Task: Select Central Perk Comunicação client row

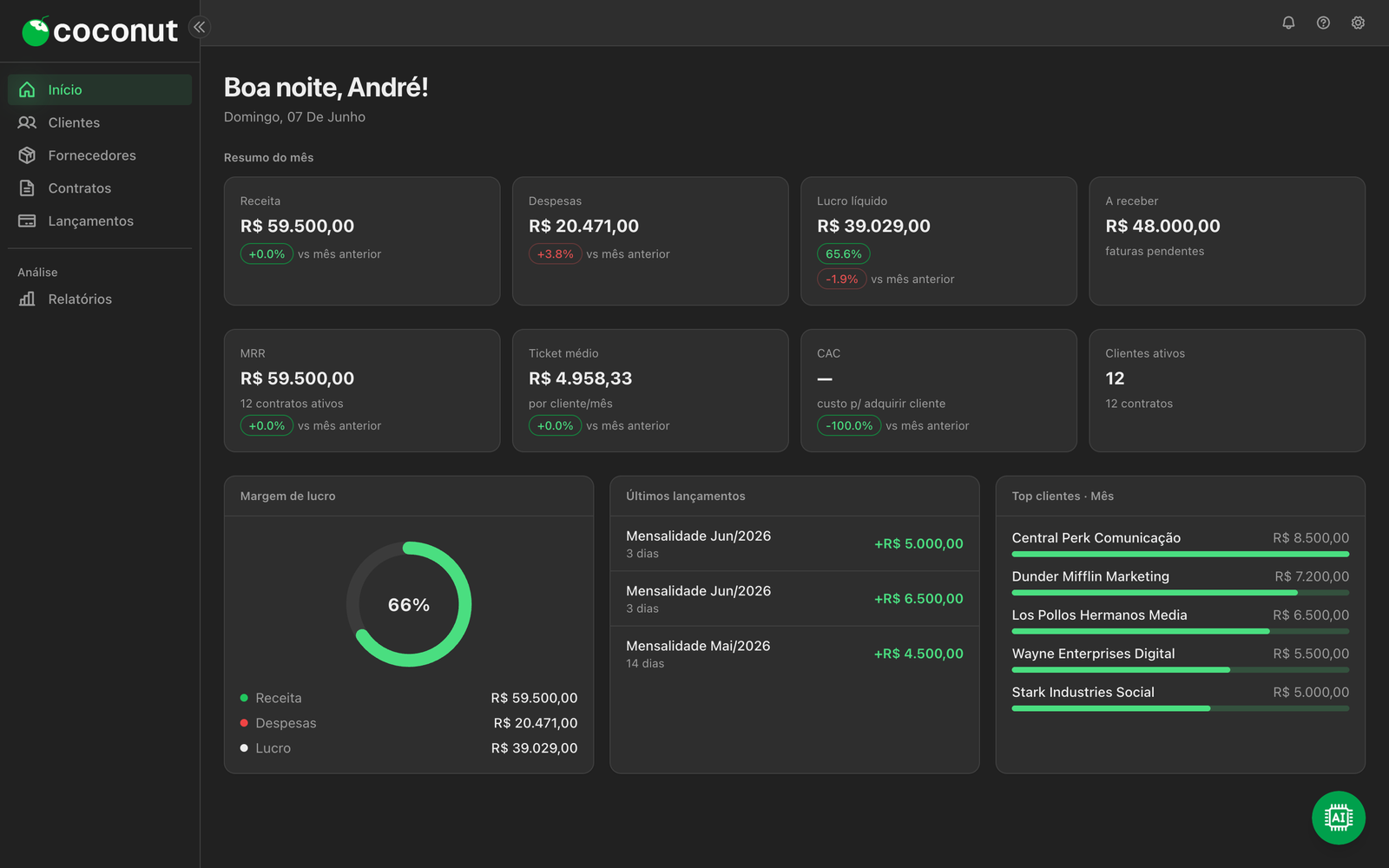Action: [1180, 542]
